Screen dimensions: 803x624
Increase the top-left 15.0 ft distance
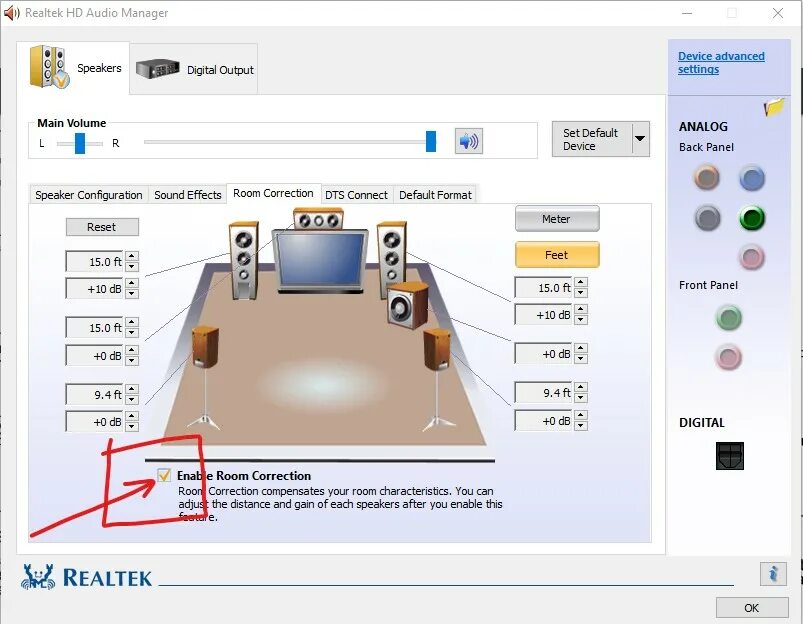point(132,256)
